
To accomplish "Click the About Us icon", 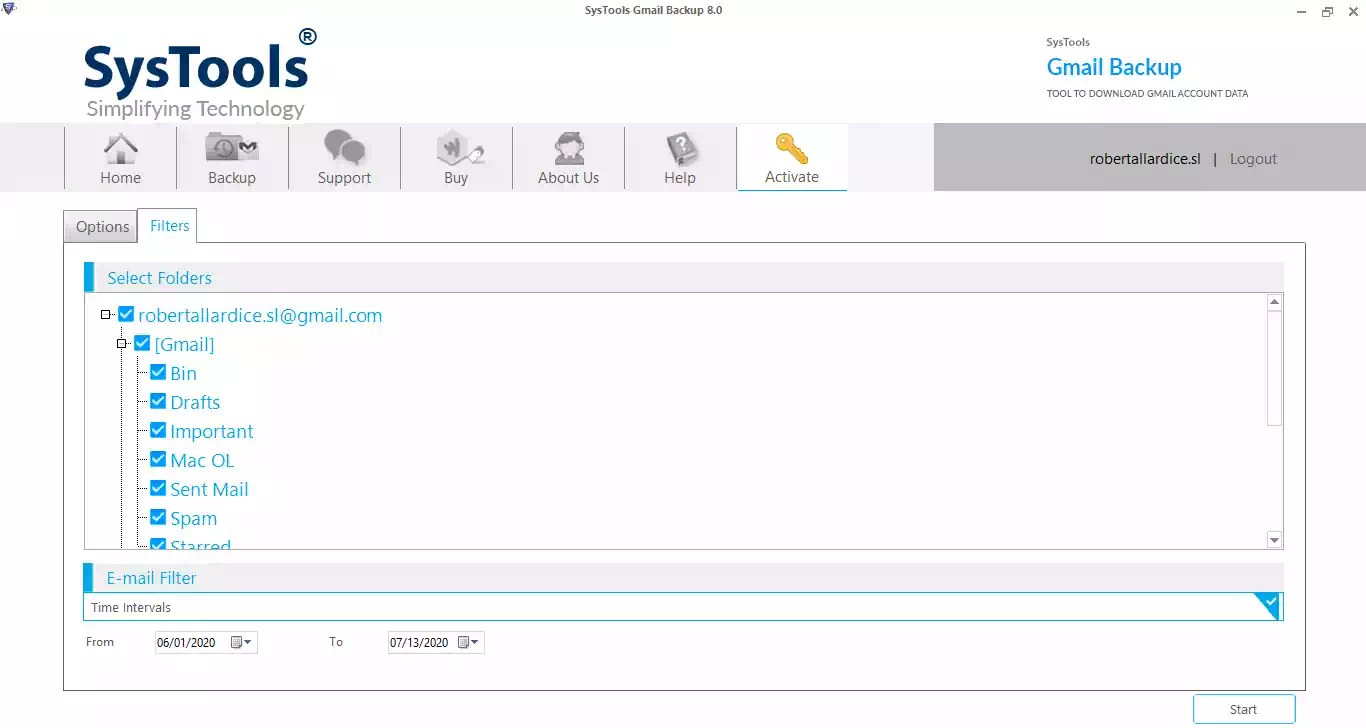I will click(x=568, y=148).
